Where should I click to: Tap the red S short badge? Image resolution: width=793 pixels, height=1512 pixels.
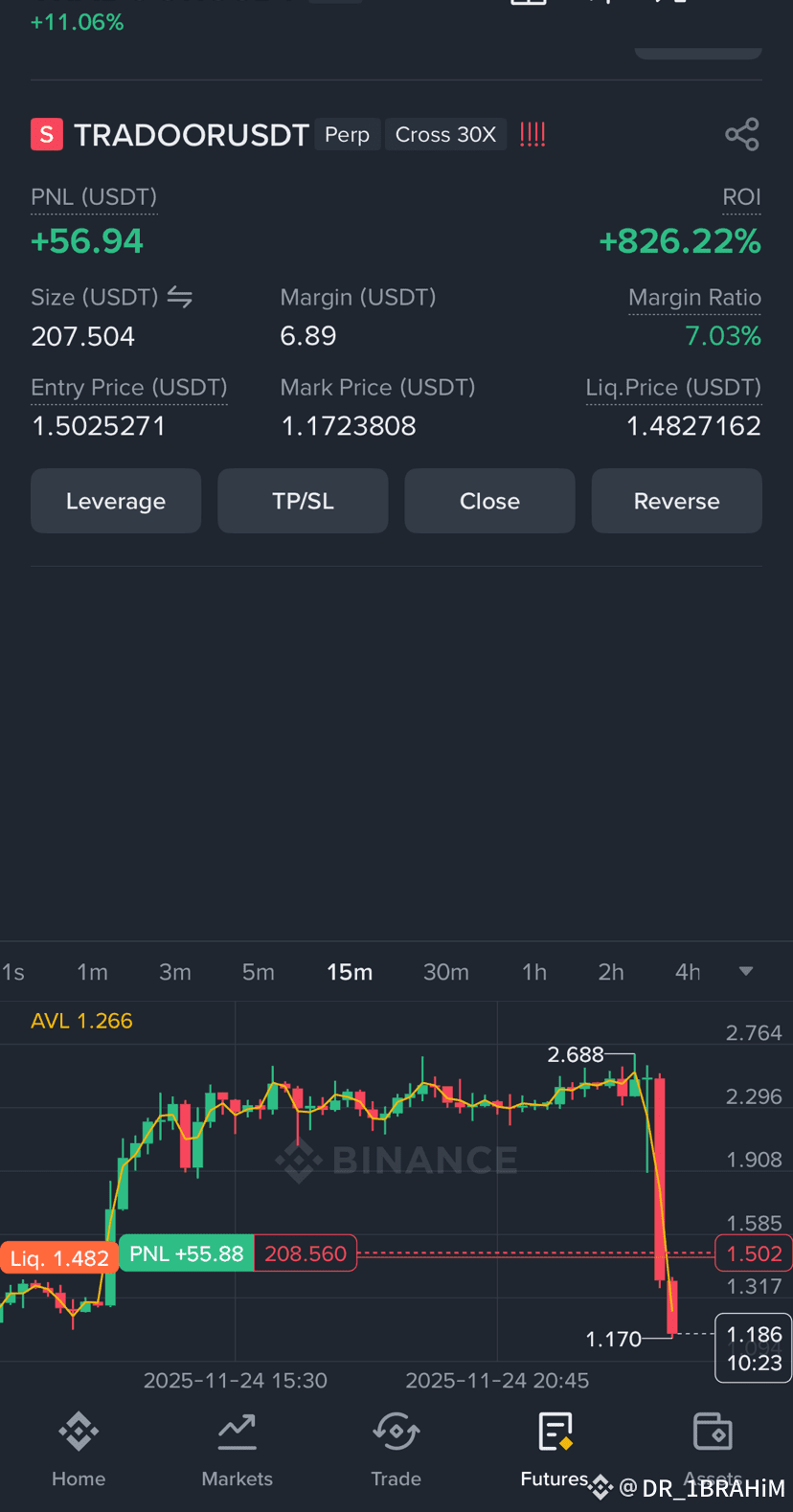(x=47, y=134)
